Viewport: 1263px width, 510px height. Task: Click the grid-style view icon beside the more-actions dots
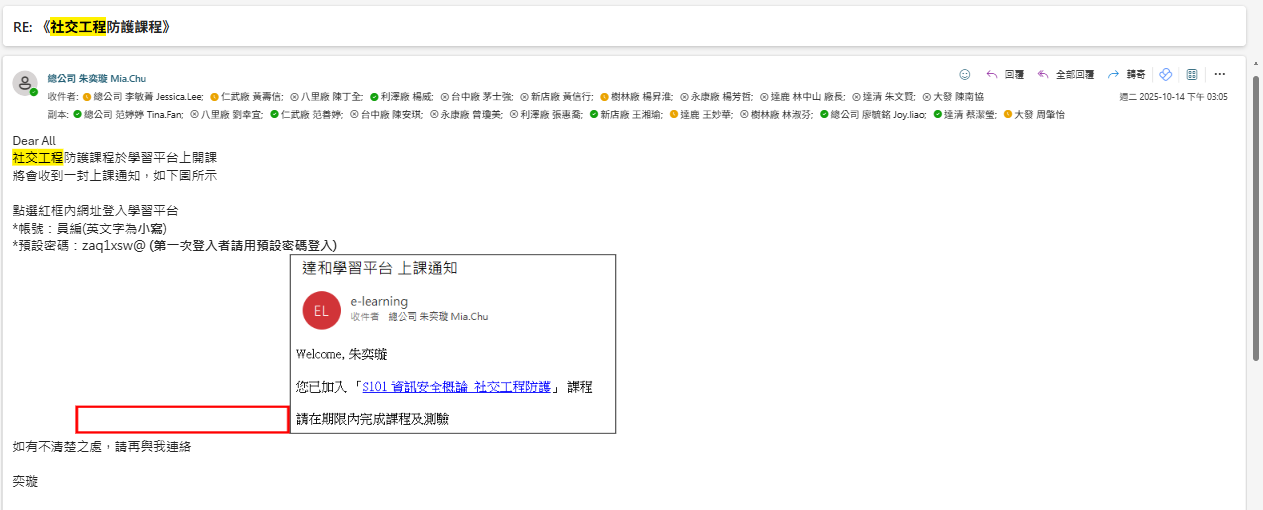tap(1192, 74)
